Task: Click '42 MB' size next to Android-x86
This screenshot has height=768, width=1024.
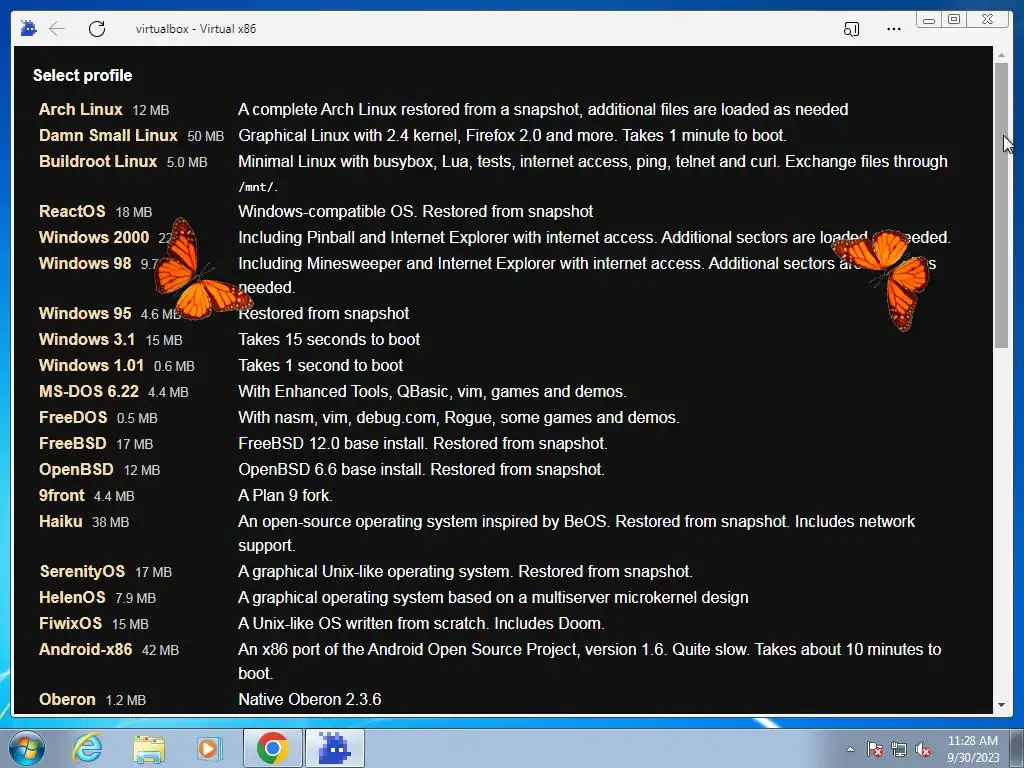Action: 160,650
